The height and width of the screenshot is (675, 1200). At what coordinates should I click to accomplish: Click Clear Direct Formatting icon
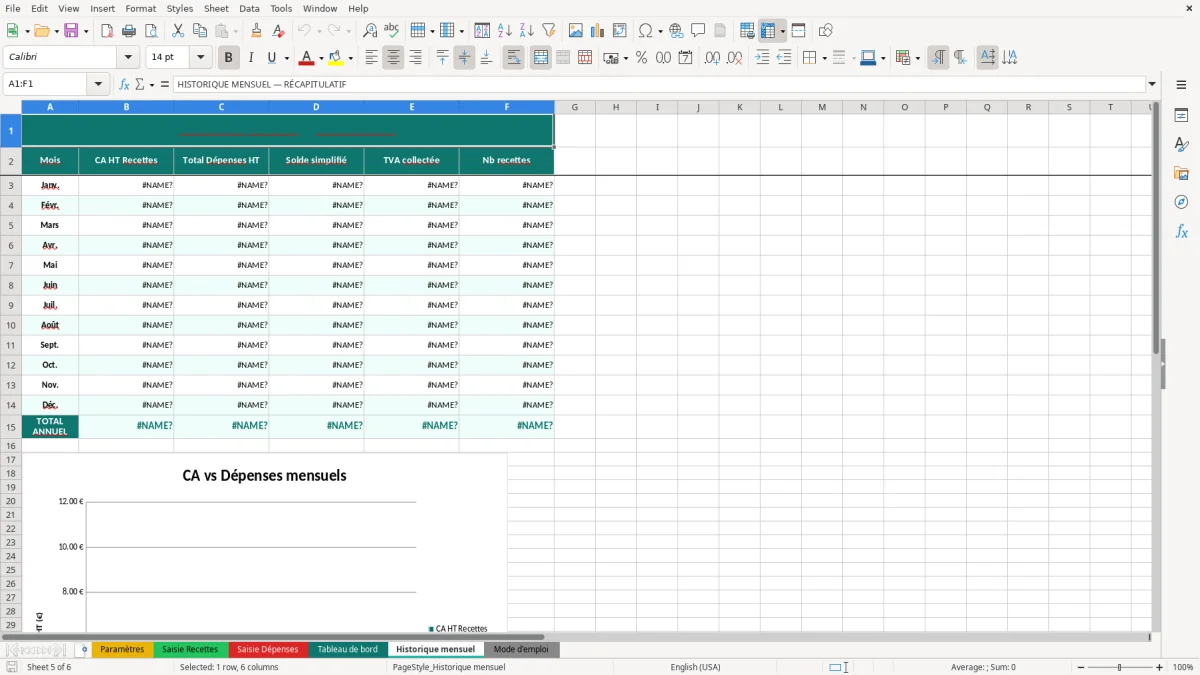pyautogui.click(x=279, y=31)
